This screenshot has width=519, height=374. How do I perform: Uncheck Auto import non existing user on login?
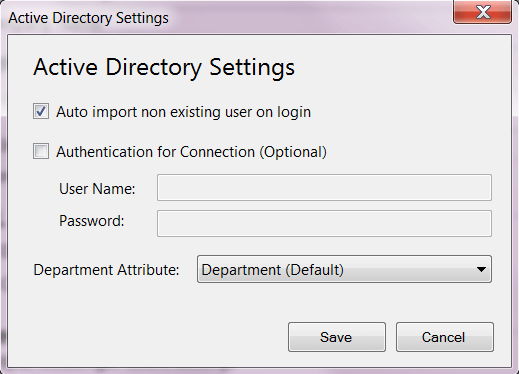[x=41, y=111]
